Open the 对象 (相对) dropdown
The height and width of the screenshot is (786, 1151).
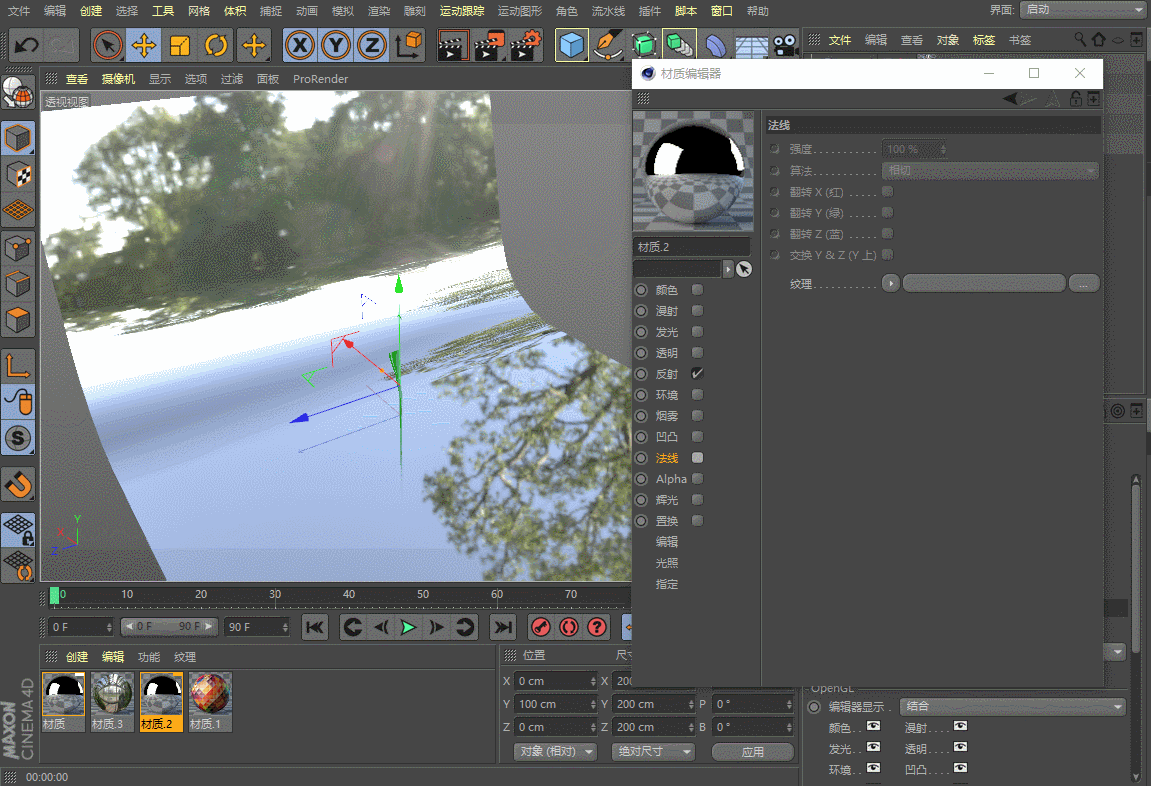click(x=555, y=752)
